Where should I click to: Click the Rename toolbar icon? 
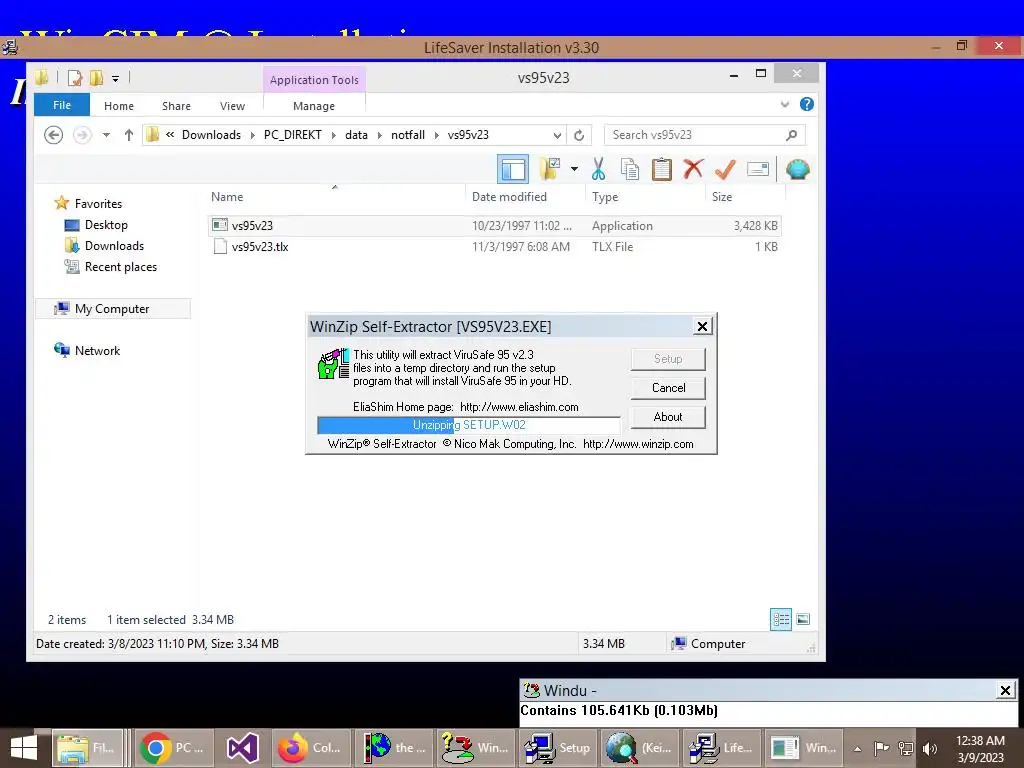tap(758, 169)
